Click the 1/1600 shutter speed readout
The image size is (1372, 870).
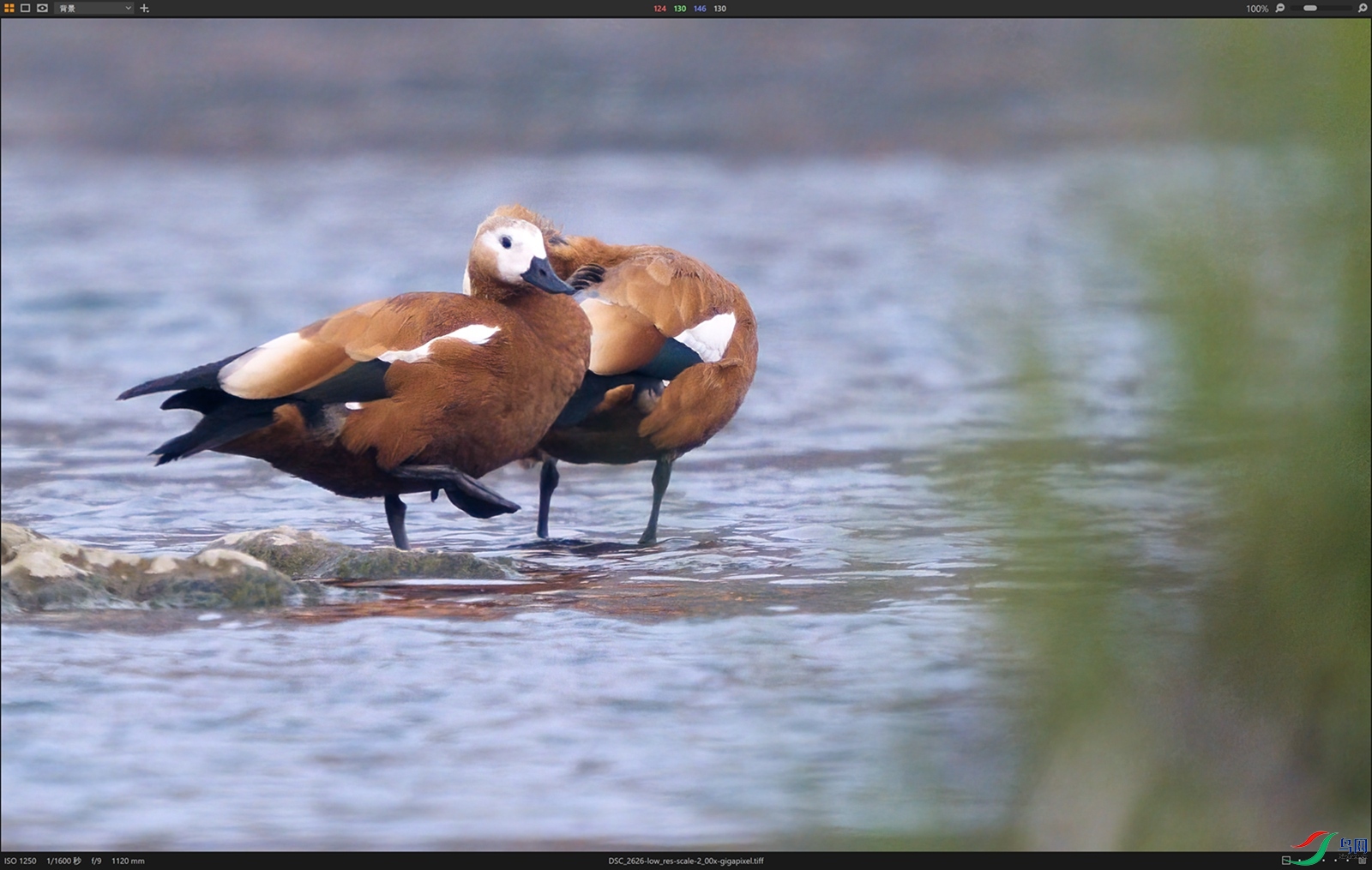[x=63, y=861]
